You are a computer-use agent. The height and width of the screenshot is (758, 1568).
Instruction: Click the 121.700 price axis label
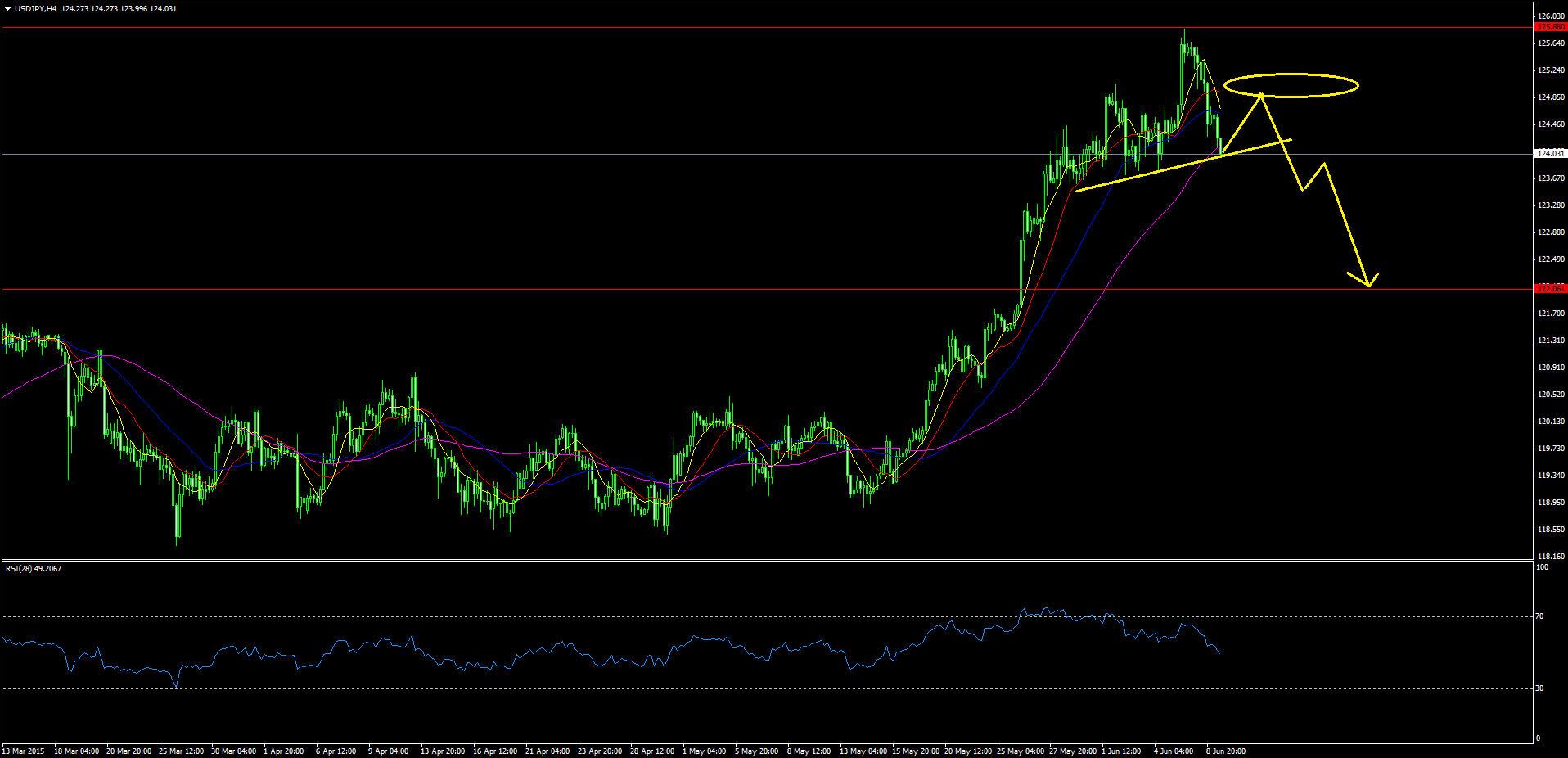[1552, 314]
